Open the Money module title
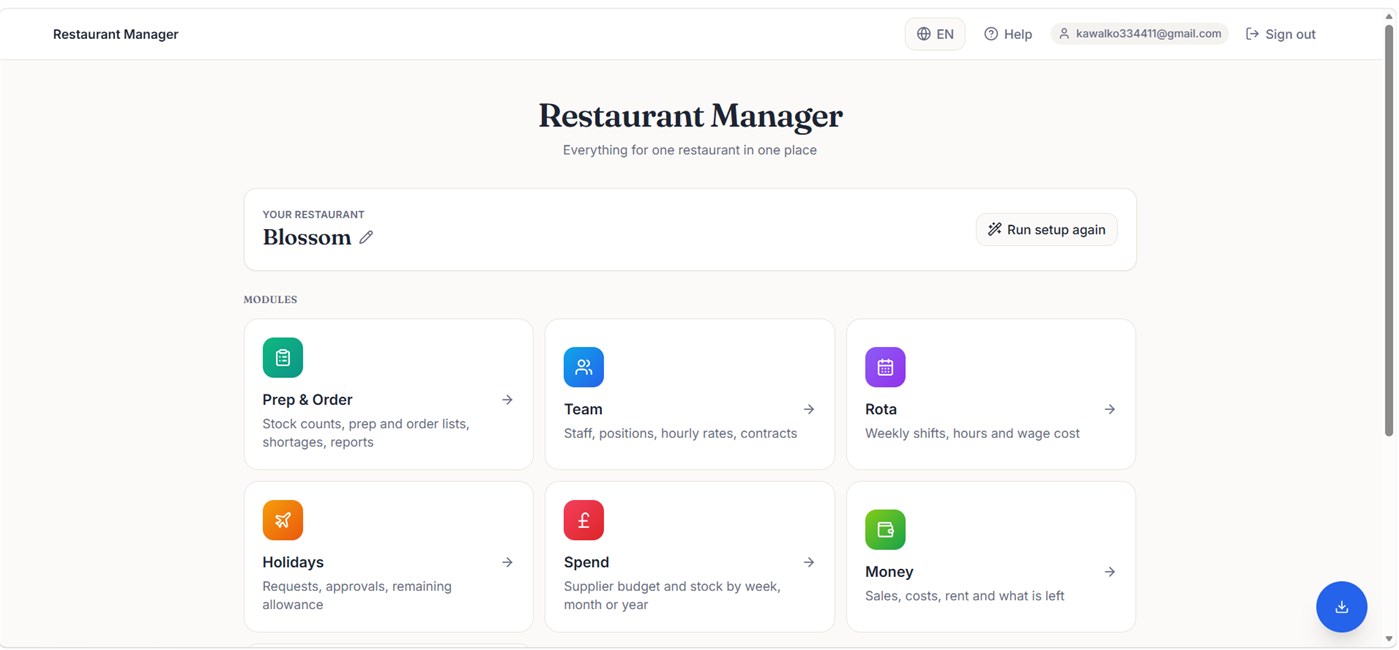Viewport: 1399px width, 650px height. [889, 572]
